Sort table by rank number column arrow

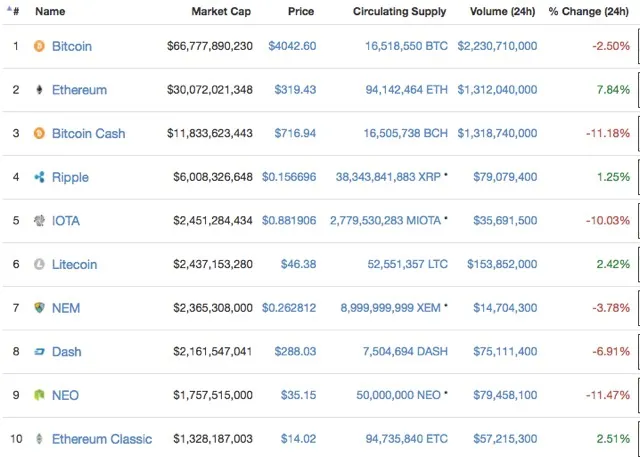tap(9, 8)
